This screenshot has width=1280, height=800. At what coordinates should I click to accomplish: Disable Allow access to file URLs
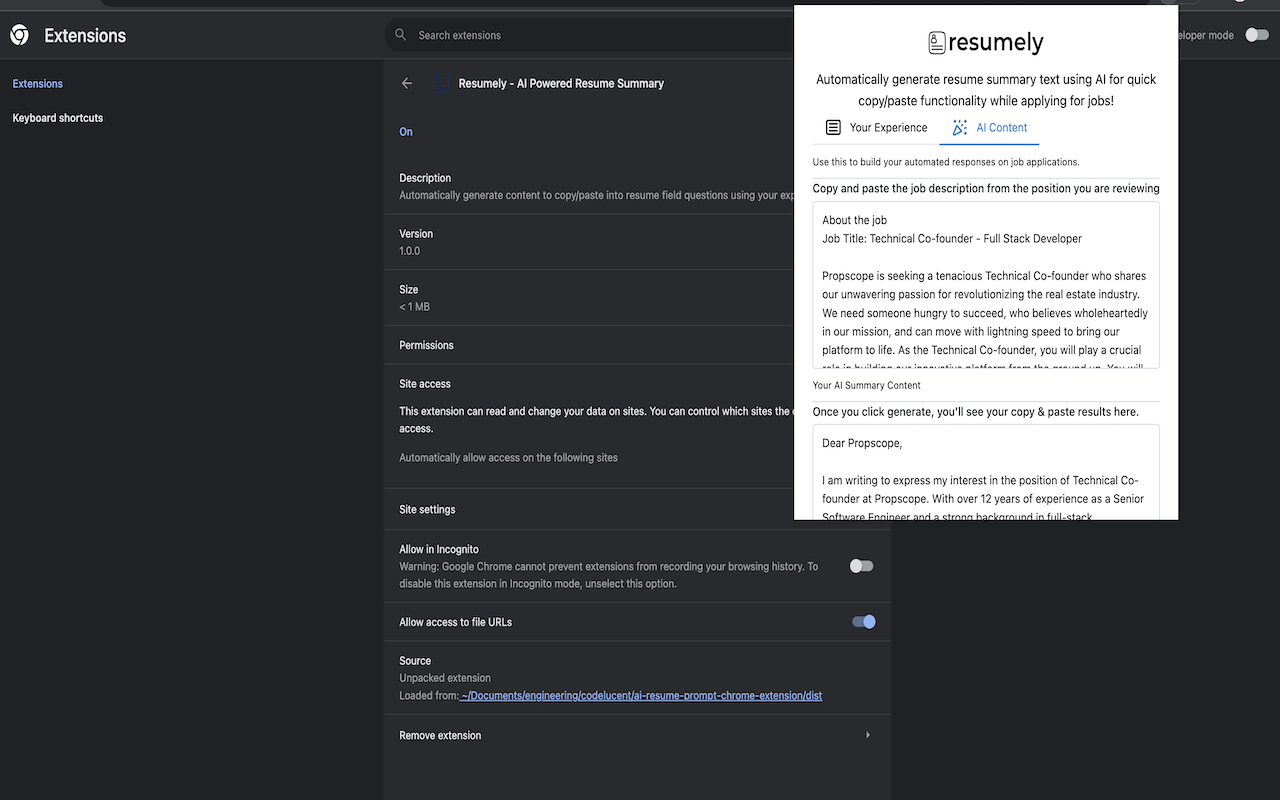(x=863, y=621)
